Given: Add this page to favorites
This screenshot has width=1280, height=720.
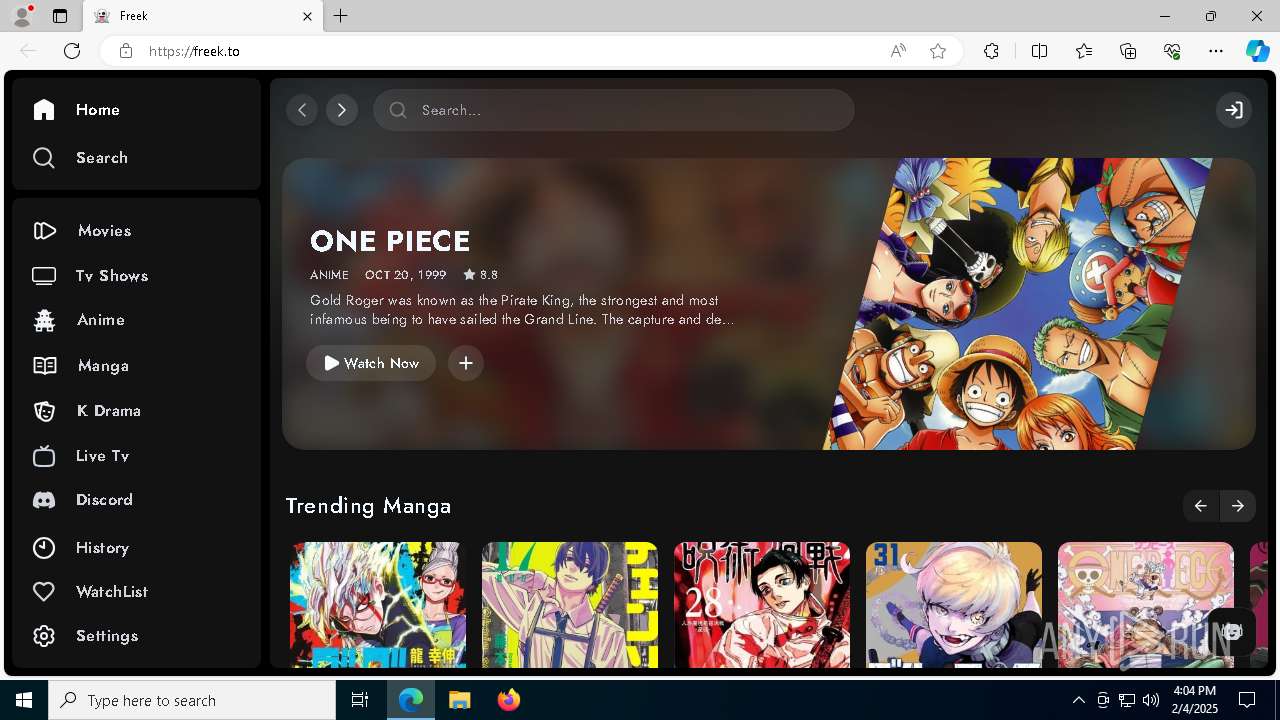Looking at the screenshot, I should [x=938, y=51].
